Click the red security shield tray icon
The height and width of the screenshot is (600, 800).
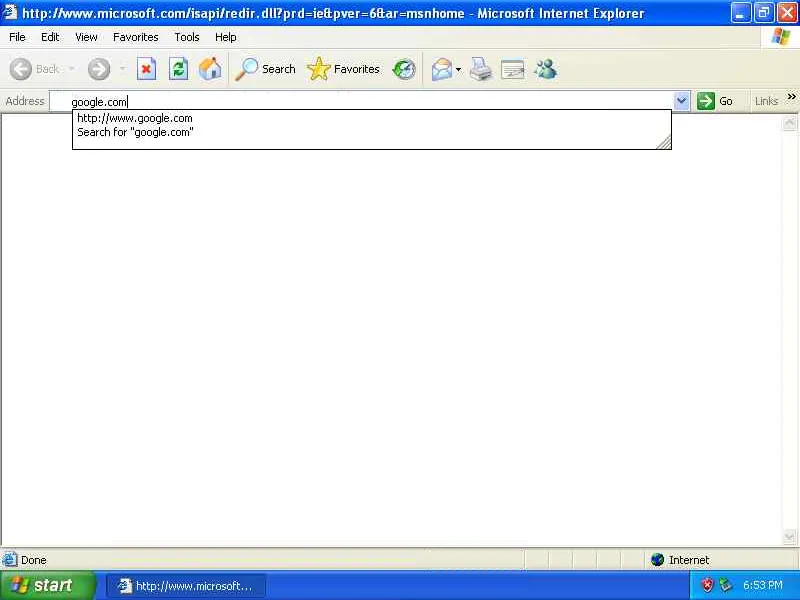coord(707,585)
